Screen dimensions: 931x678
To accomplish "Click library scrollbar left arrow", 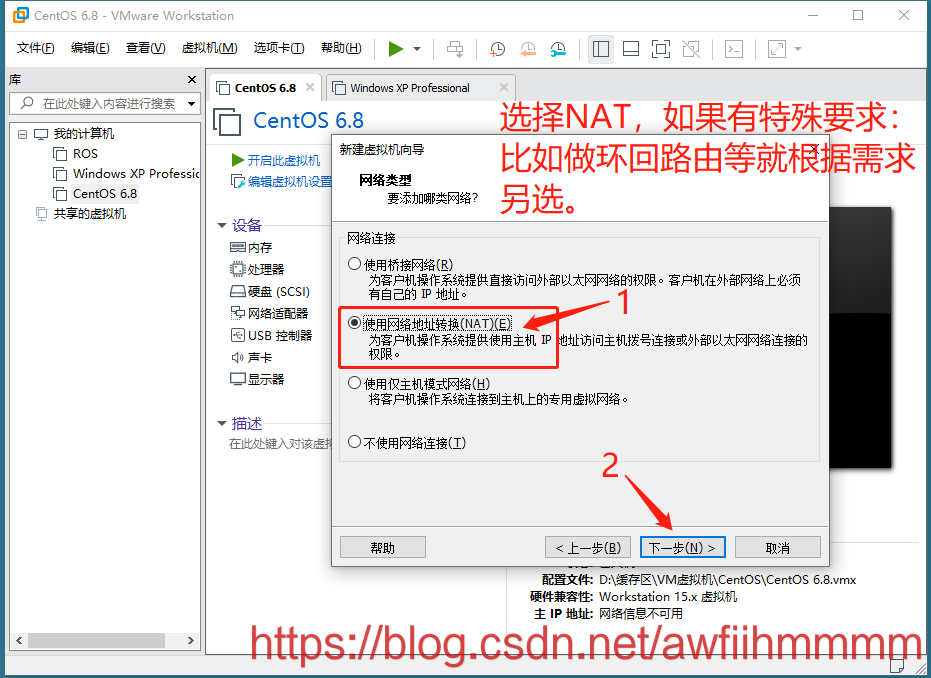I will pos(19,641).
